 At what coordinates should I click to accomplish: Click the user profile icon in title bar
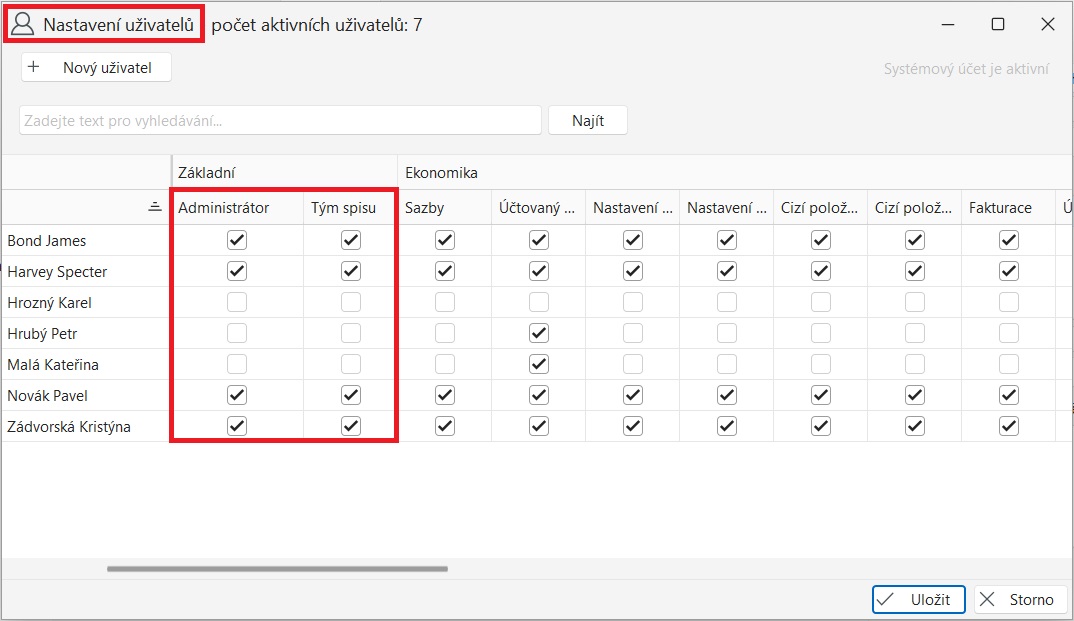[22, 25]
